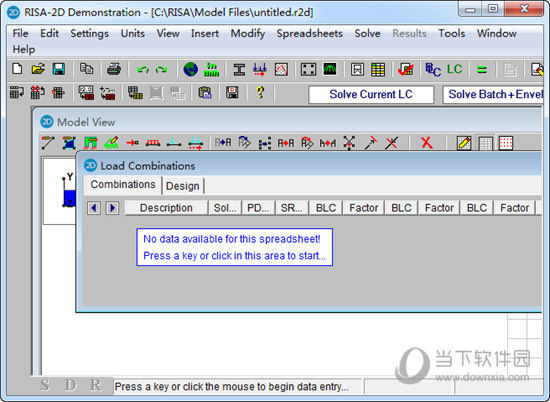Click the joint move star-shaped tool icon
The height and width of the screenshot is (402, 550).
tap(349, 143)
